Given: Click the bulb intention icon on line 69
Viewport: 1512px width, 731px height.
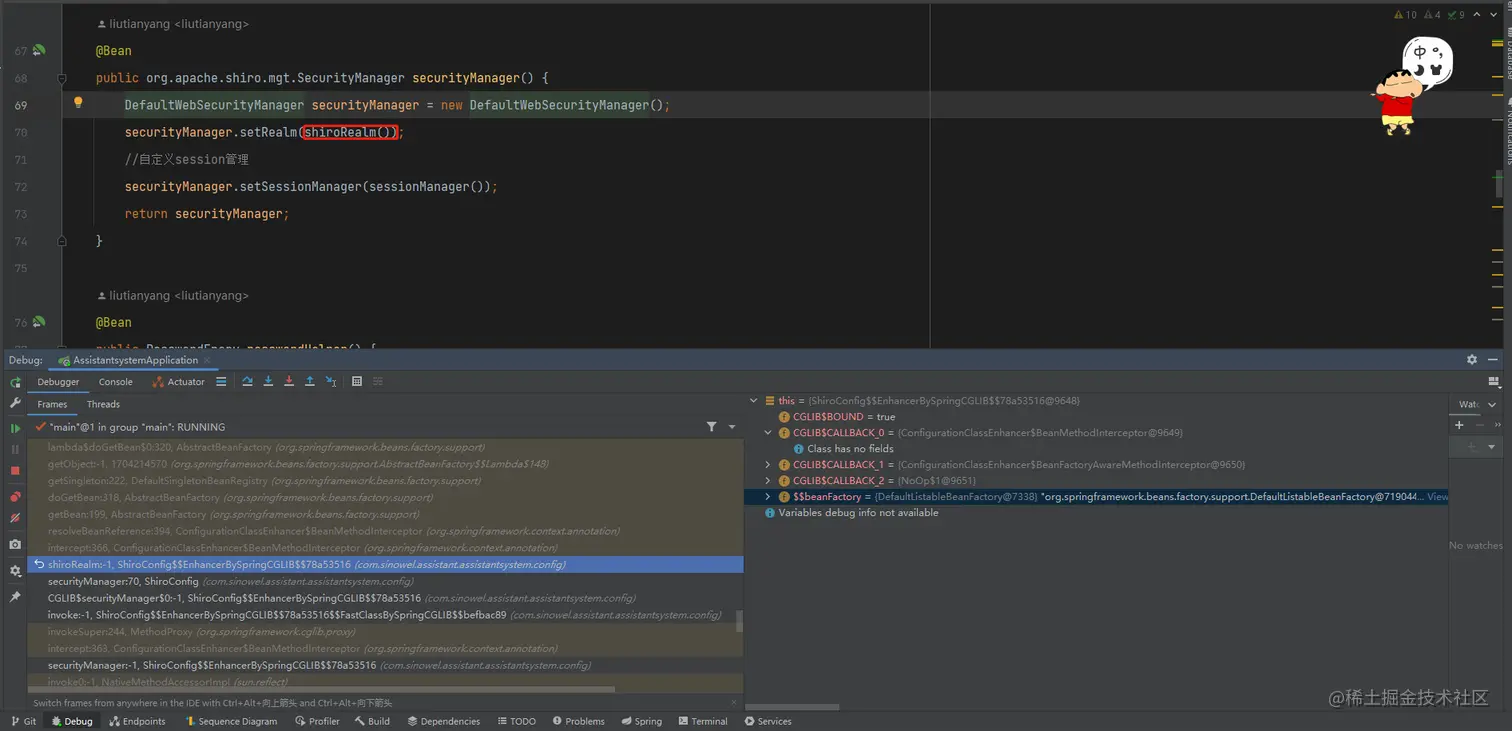Looking at the screenshot, I should pos(78,103).
